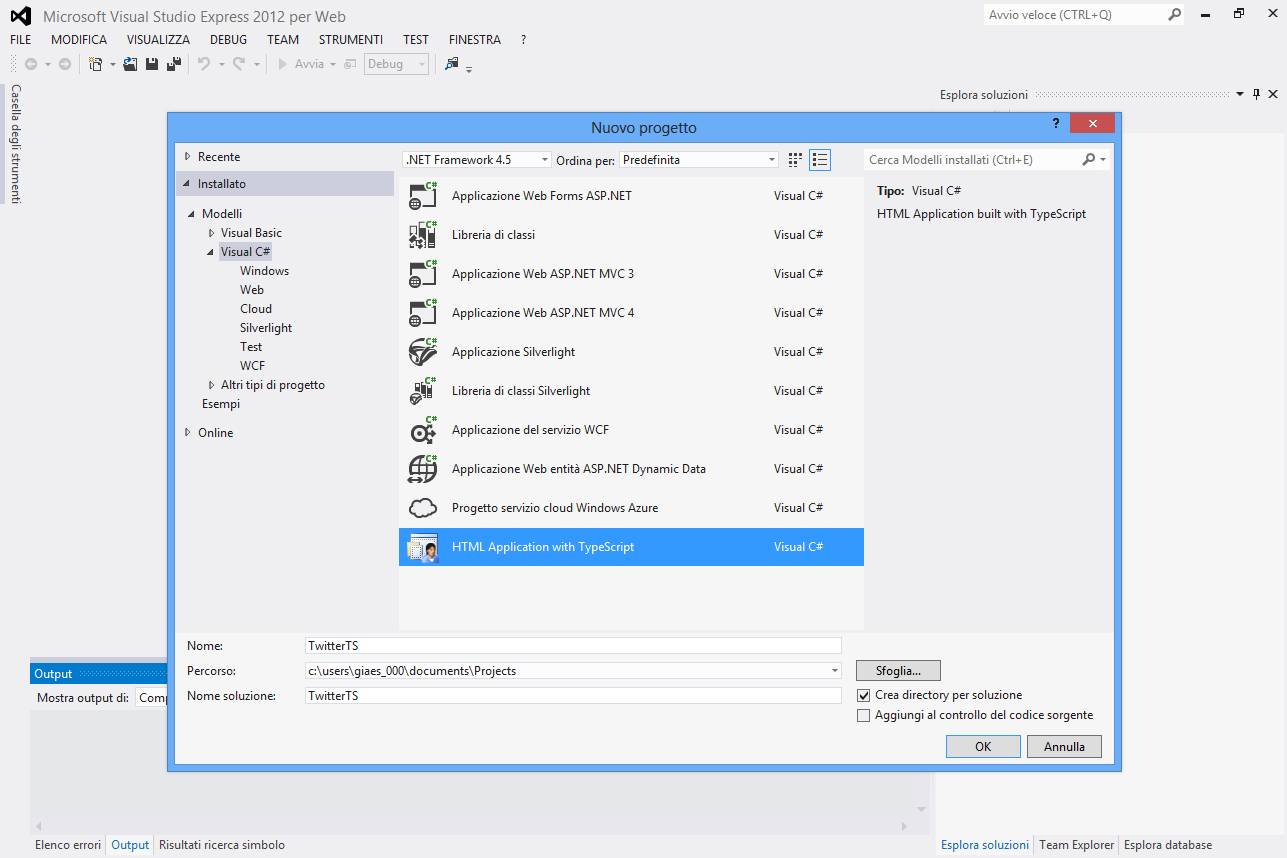Open the Avvia button dropdown arrow

tap(333, 64)
